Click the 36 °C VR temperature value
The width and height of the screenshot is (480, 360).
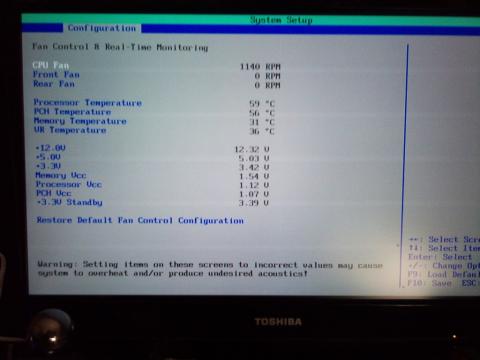click(x=262, y=131)
